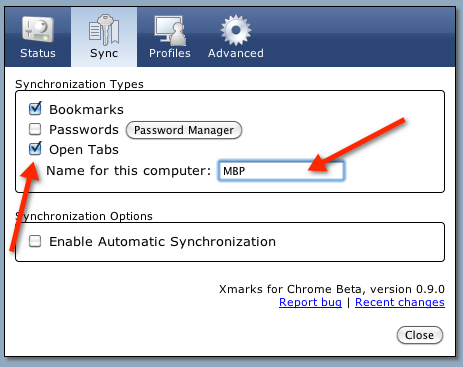The width and height of the screenshot is (463, 367).
Task: Enable Automatic Synchronization checkbox
Action: (x=35, y=241)
